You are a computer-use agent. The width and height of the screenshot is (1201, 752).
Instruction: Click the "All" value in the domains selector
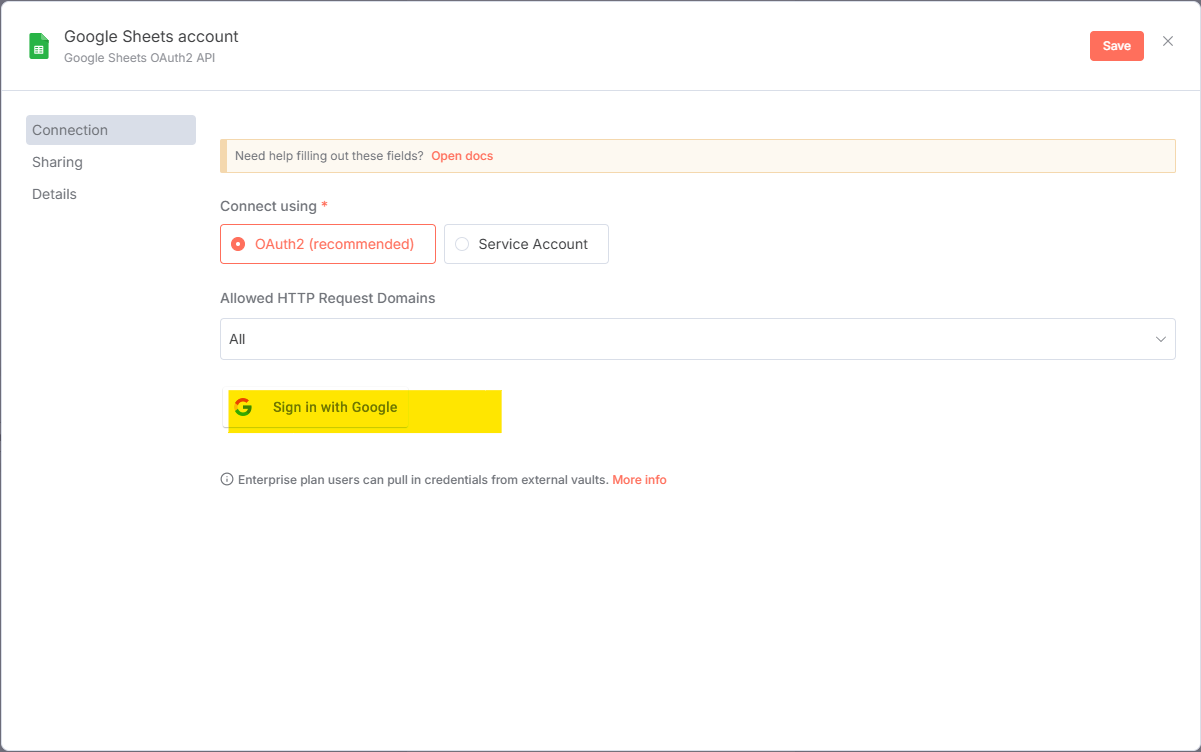[237, 339]
